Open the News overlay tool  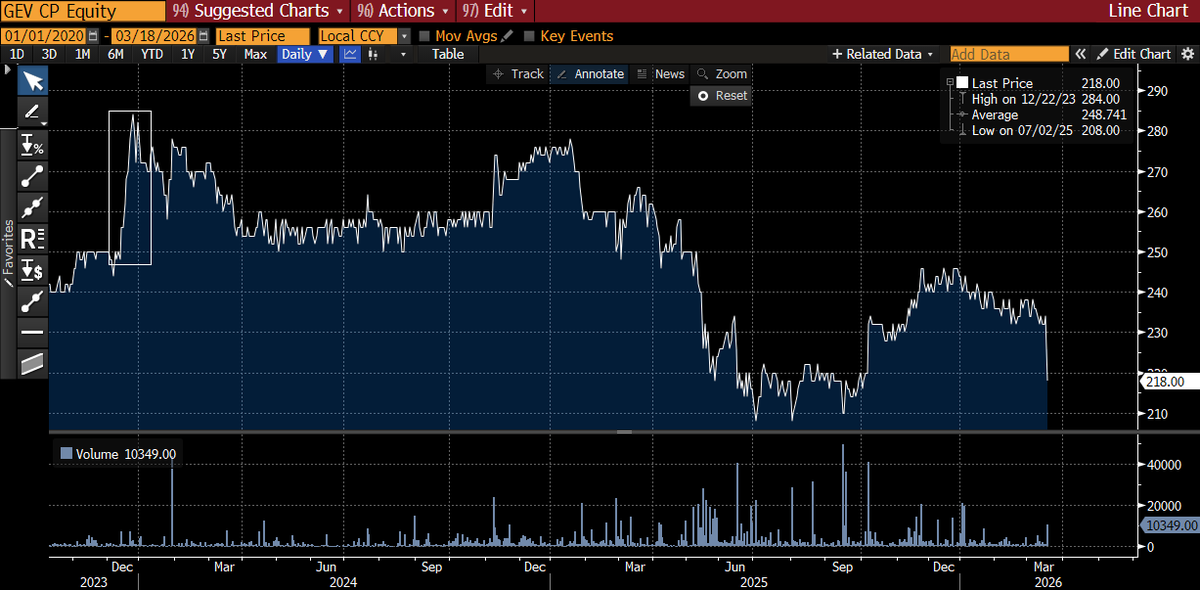point(662,74)
